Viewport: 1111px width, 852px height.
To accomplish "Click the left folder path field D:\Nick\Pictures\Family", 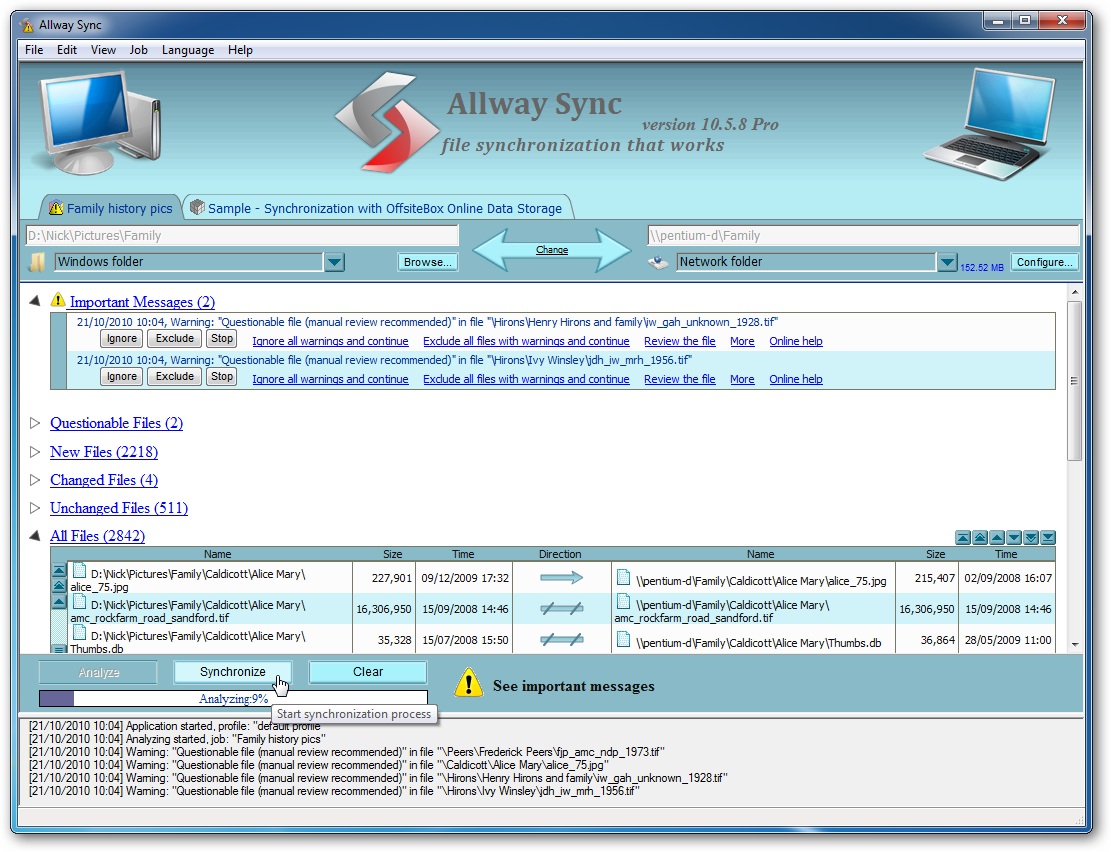I will pos(241,236).
